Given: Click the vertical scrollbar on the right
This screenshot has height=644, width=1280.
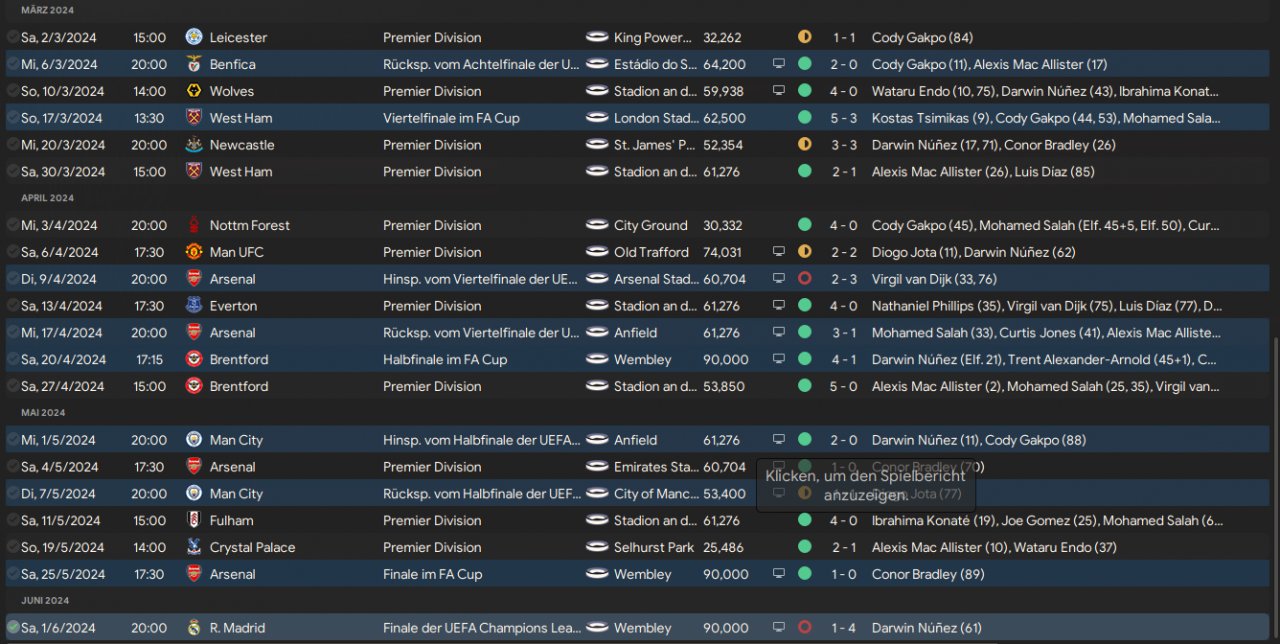Looking at the screenshot, I should pos(1275,490).
